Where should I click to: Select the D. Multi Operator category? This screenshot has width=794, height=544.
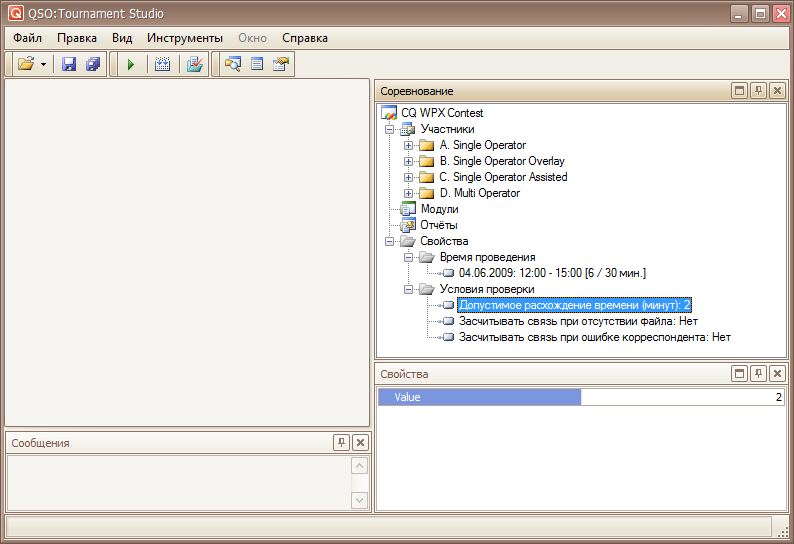click(x=479, y=193)
